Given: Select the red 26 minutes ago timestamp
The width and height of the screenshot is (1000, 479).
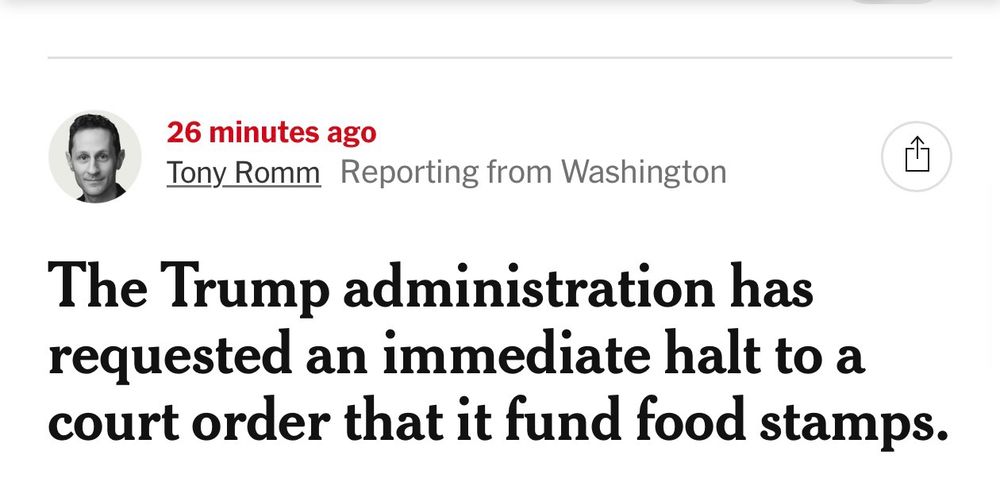Looking at the screenshot, I should pos(272,132).
